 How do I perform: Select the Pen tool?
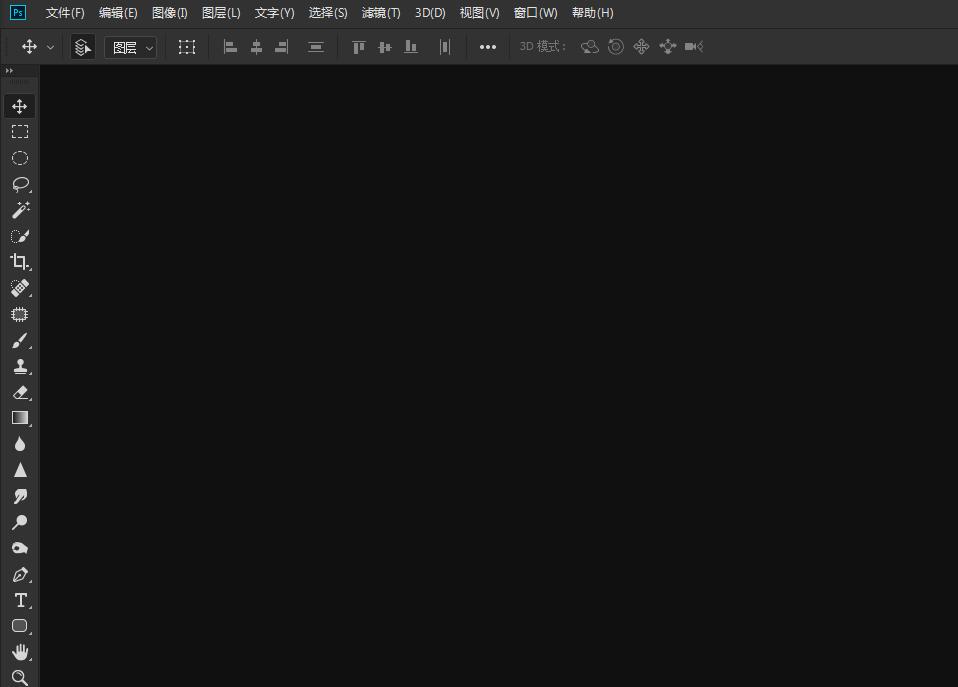[19, 575]
